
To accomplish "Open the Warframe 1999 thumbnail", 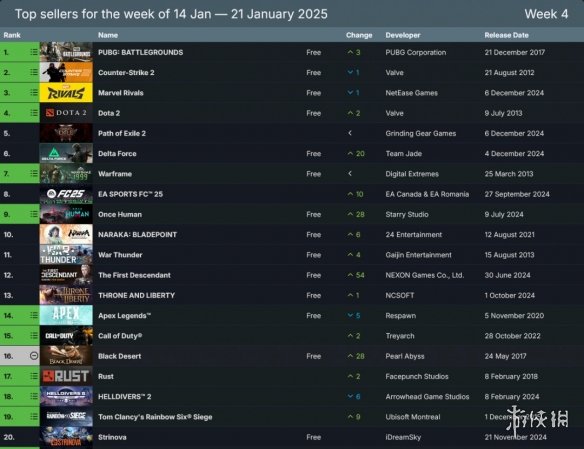I will (66, 173).
